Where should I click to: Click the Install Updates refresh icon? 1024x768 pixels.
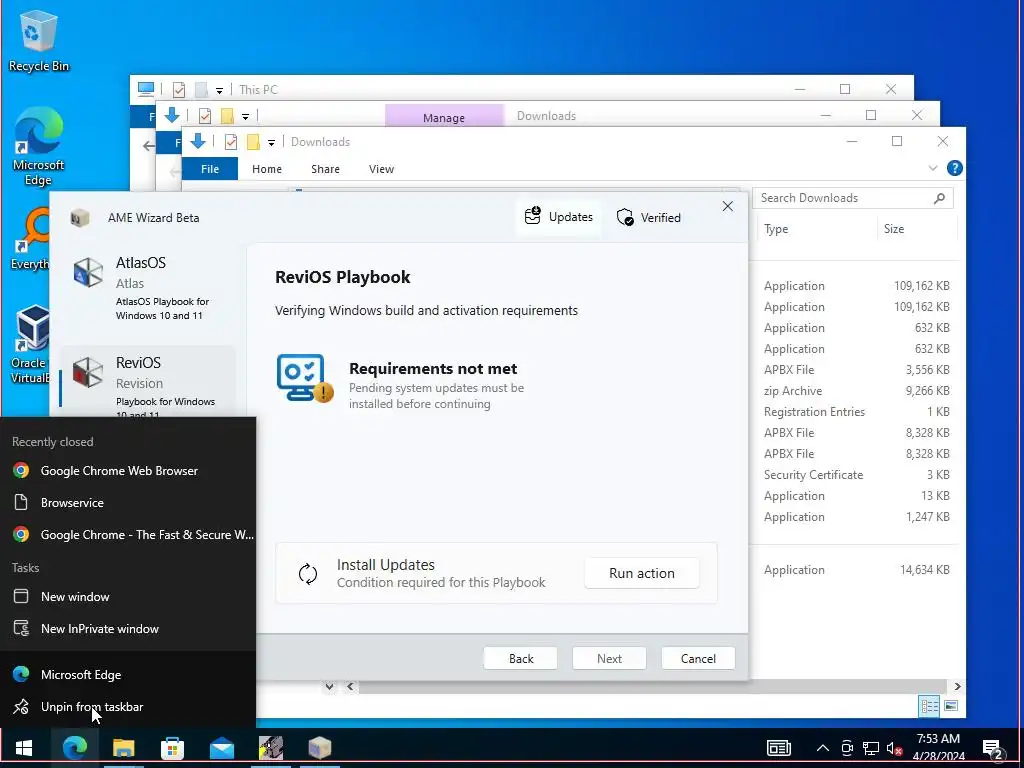click(308, 573)
